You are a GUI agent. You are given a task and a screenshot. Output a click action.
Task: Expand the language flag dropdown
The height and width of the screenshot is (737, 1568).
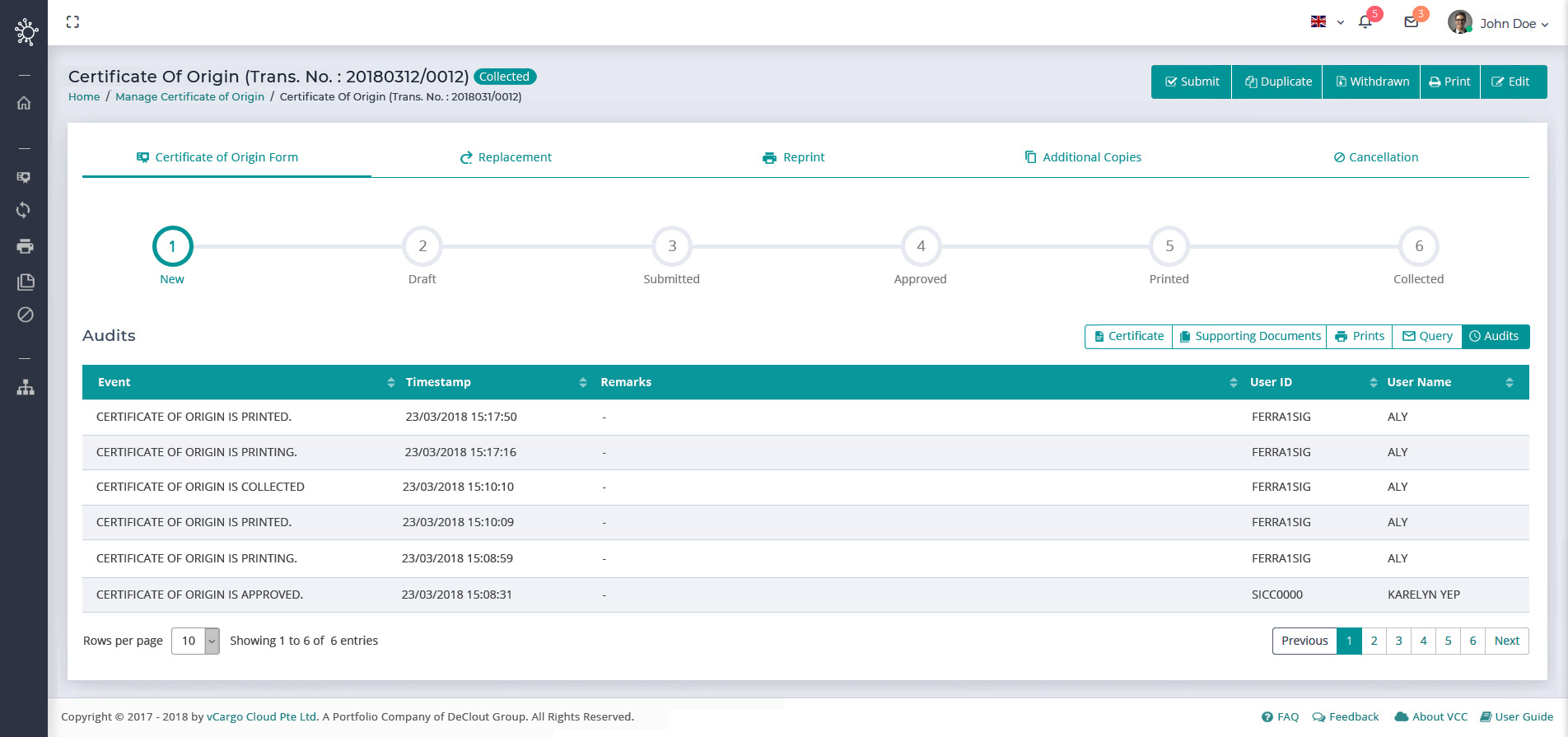pyautogui.click(x=1327, y=22)
